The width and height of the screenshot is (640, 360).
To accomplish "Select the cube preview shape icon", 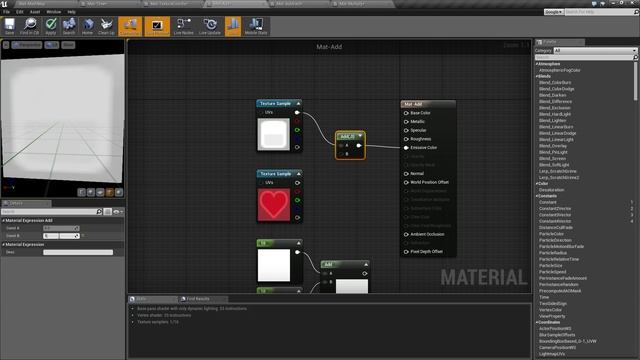I will [110, 192].
